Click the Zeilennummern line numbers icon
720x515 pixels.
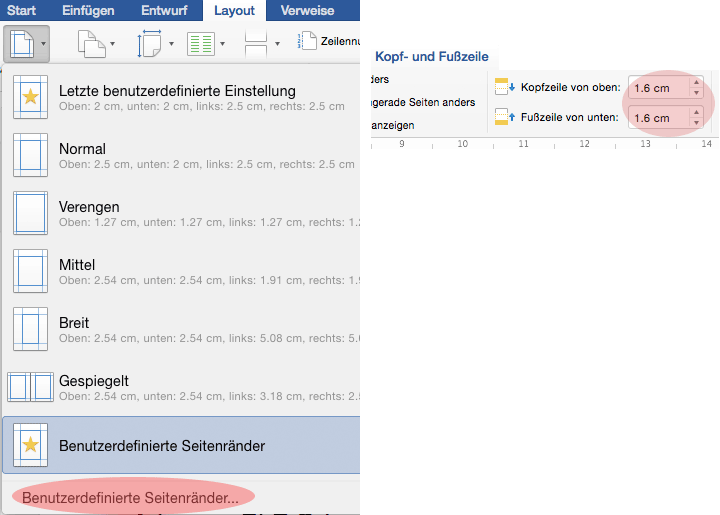click(x=305, y=43)
